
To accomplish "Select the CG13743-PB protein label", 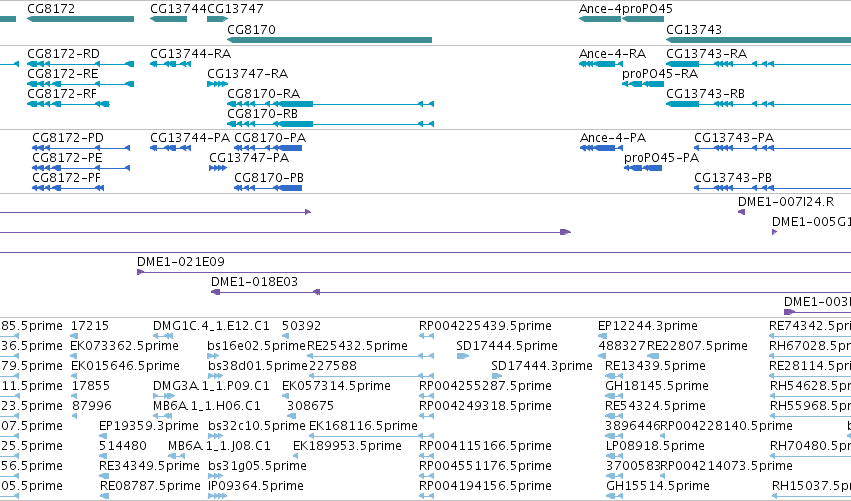I will point(733,178).
